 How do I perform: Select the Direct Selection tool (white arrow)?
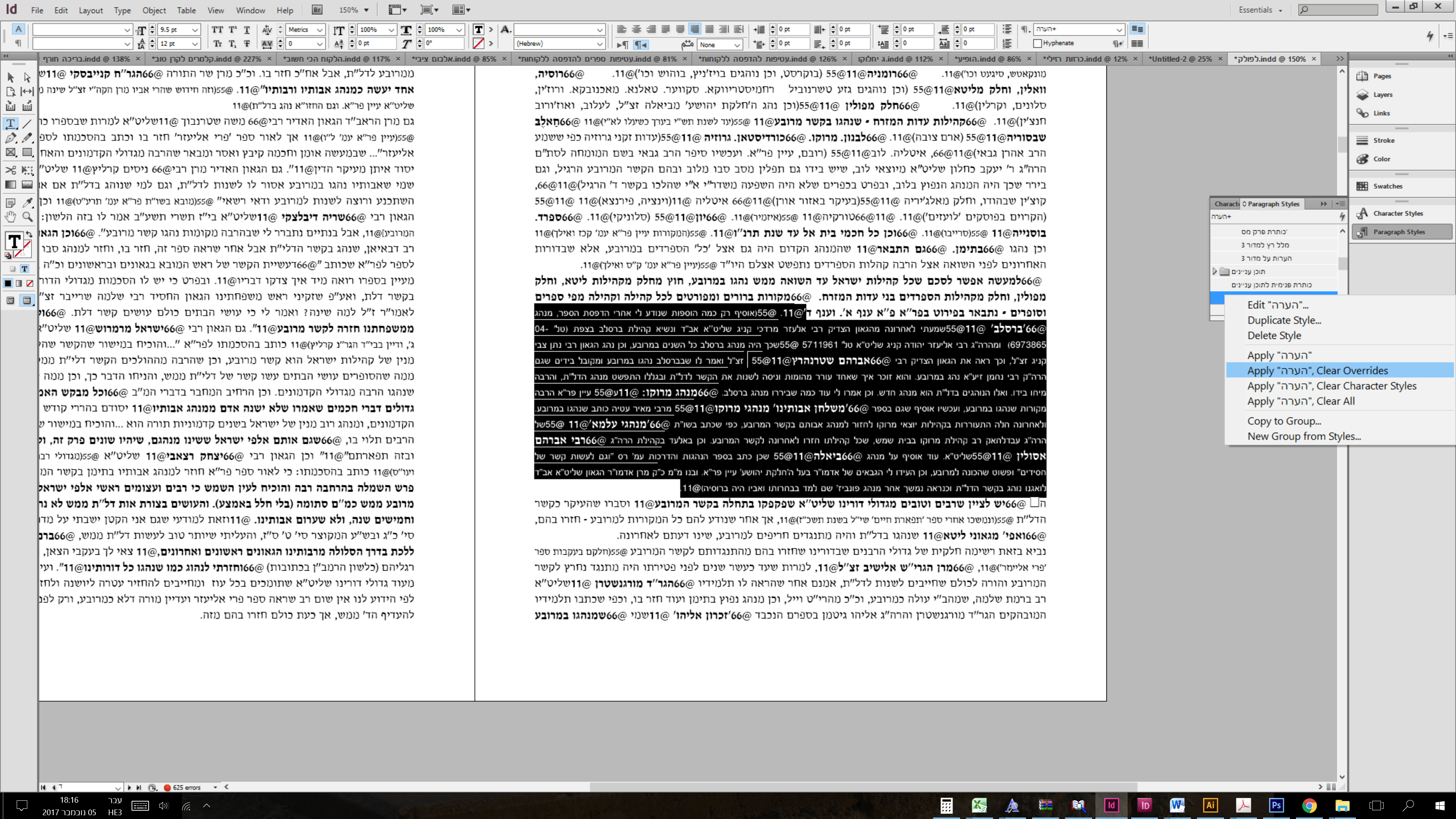(27, 77)
